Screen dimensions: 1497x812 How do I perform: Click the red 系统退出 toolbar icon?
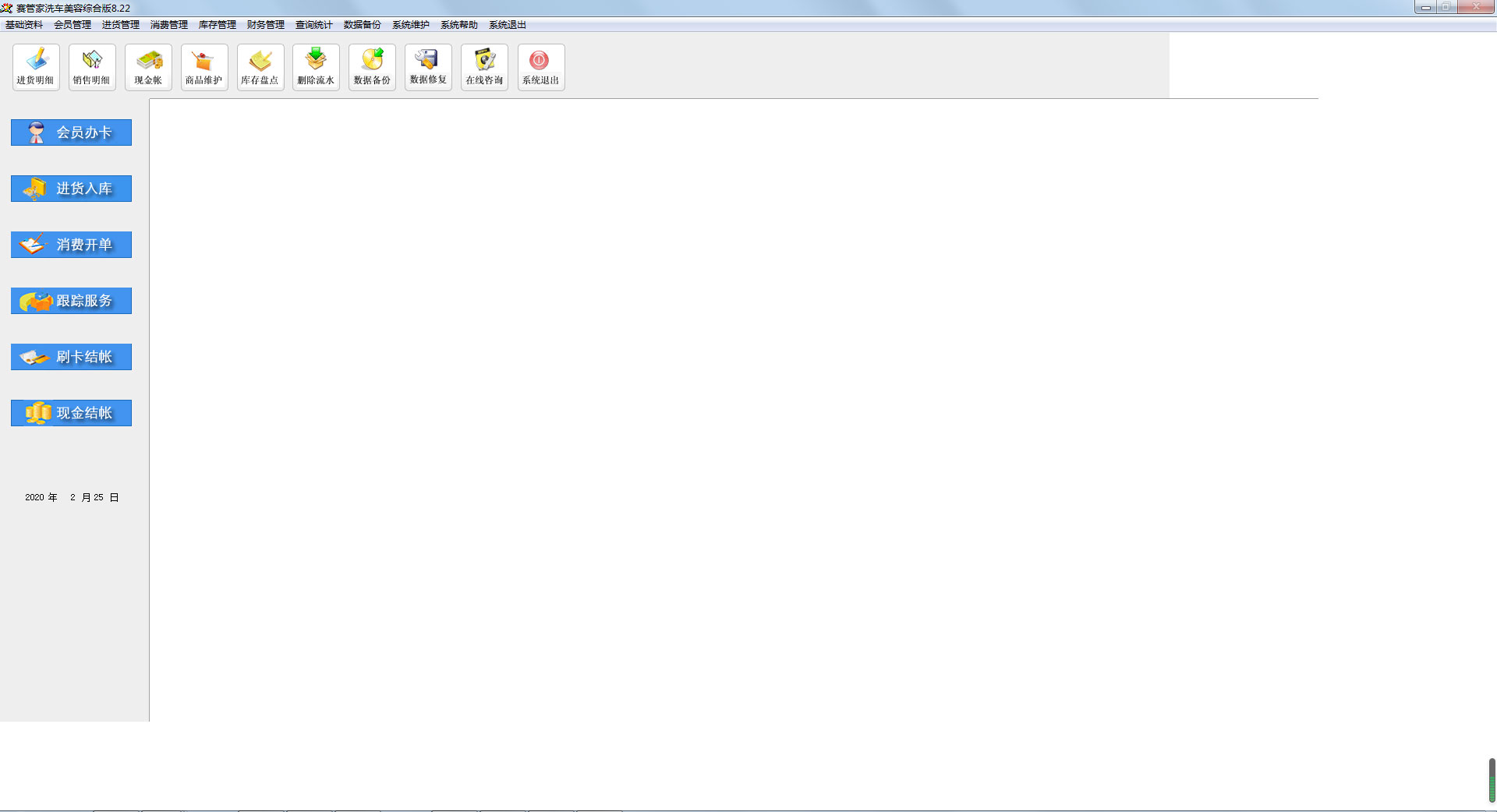pyautogui.click(x=541, y=67)
